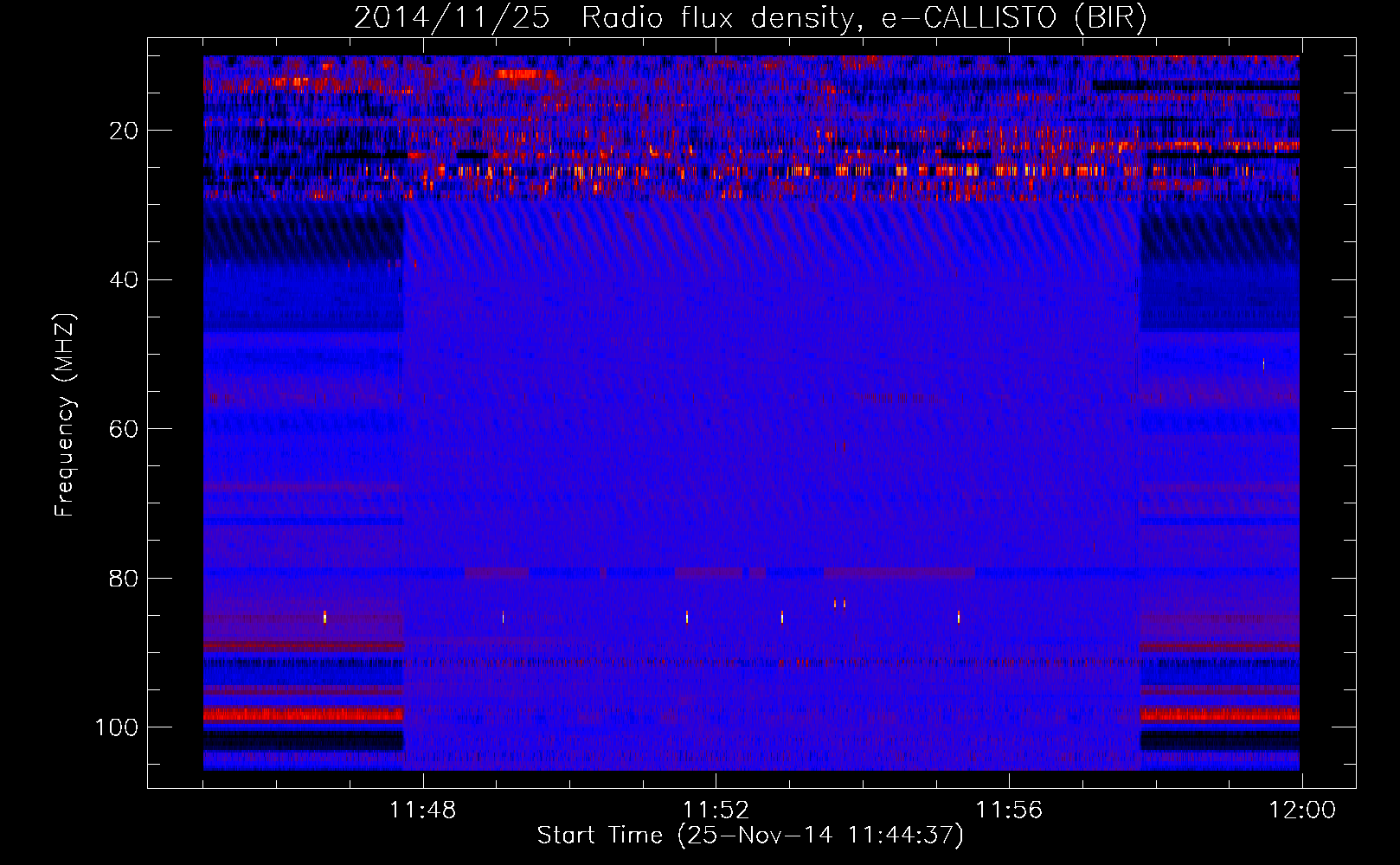
Task: Click the 'Frequency (MHZ)' axis label
Action: click(65, 415)
